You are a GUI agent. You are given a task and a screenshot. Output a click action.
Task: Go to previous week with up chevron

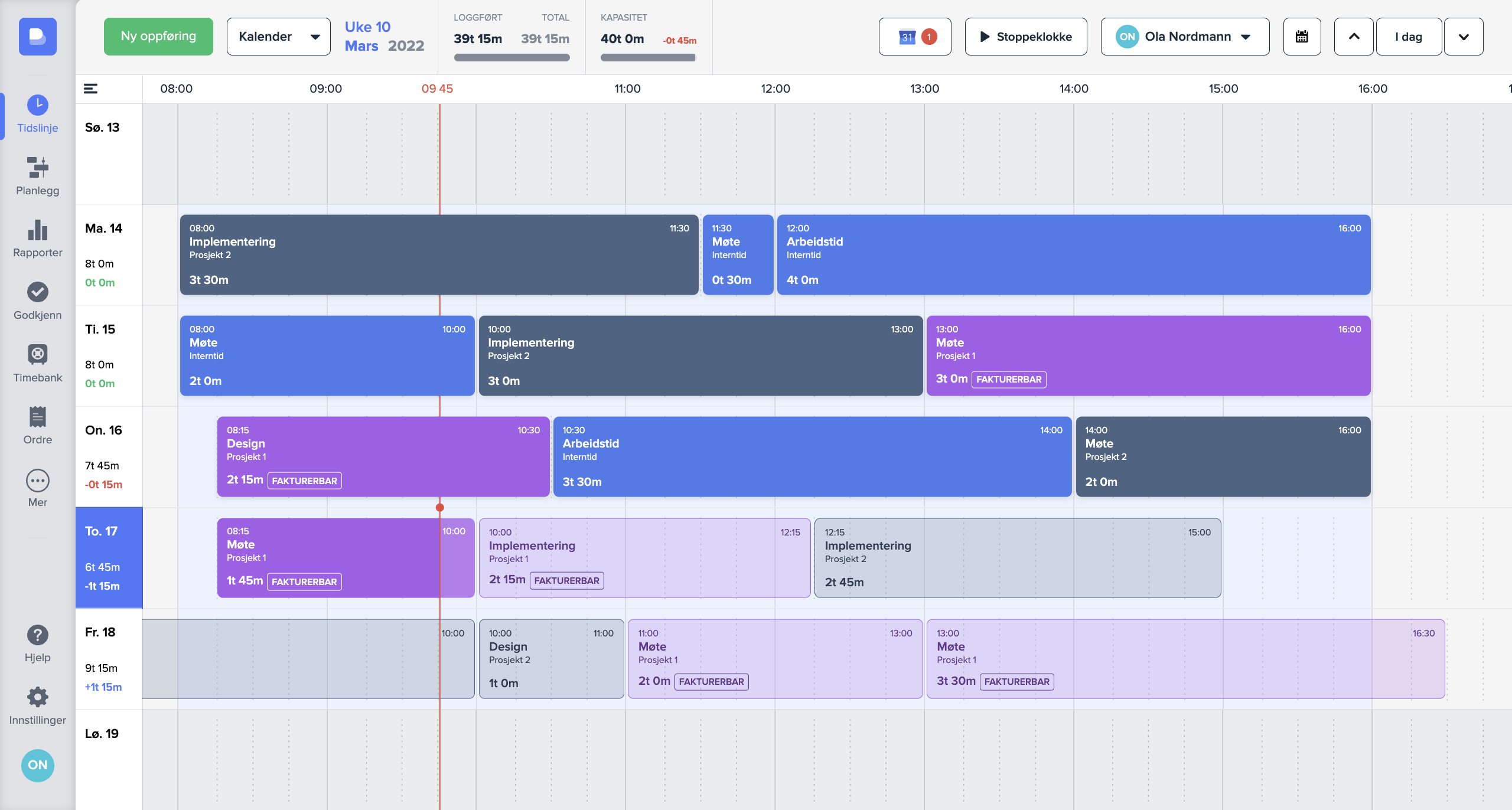pyautogui.click(x=1354, y=37)
